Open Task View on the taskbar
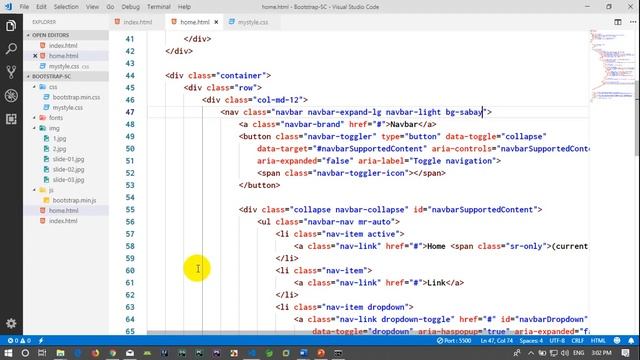 coord(42,353)
